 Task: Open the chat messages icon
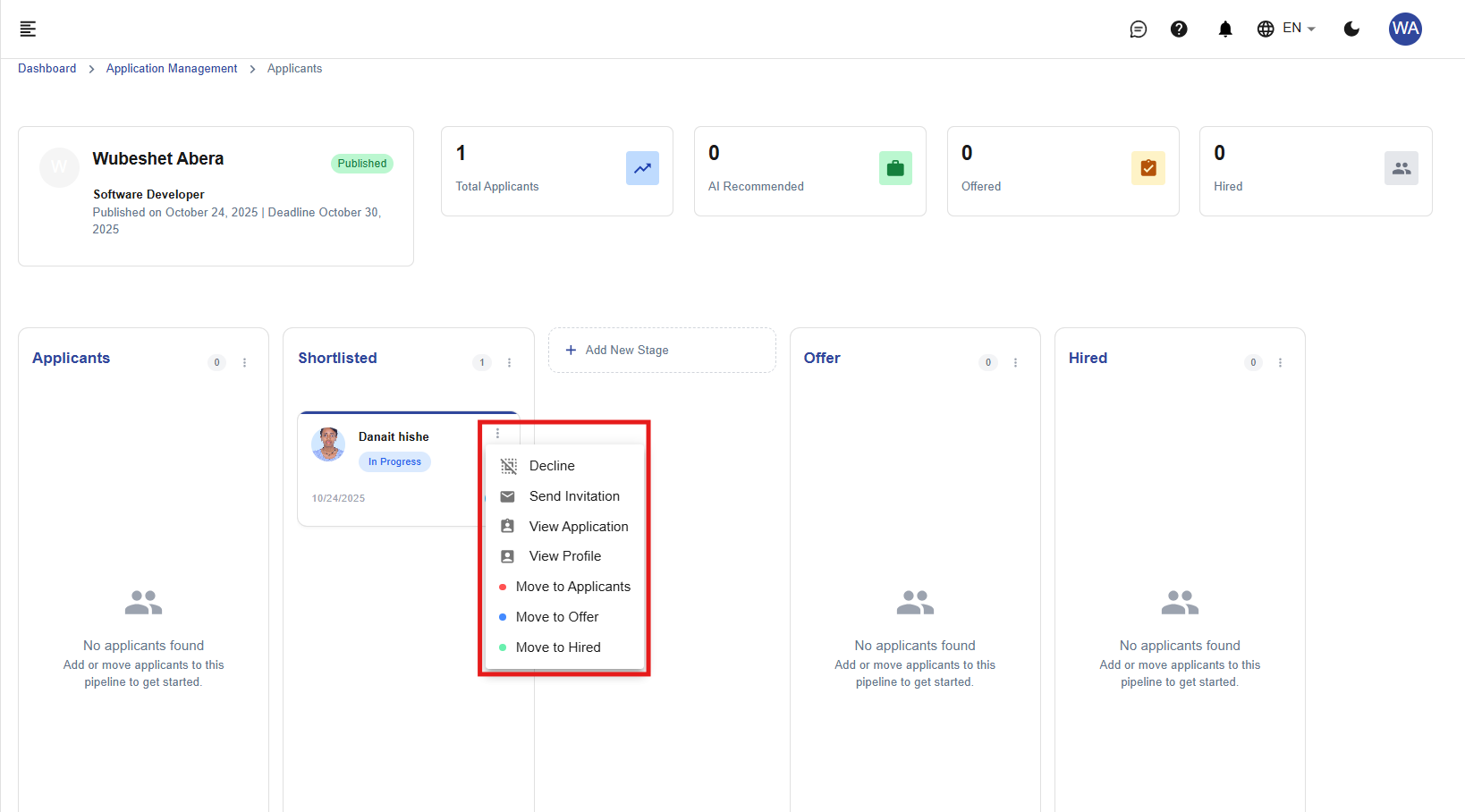(1138, 30)
